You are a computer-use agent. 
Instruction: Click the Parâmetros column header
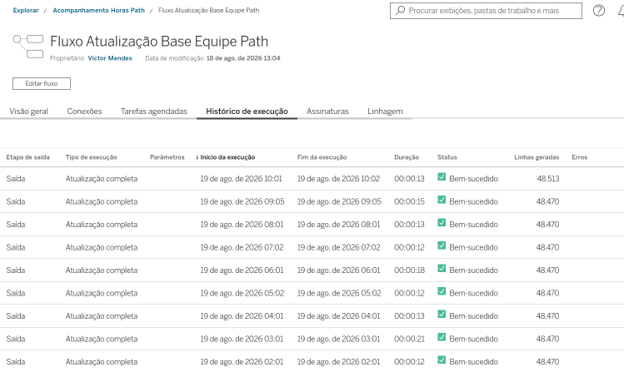tap(167, 157)
